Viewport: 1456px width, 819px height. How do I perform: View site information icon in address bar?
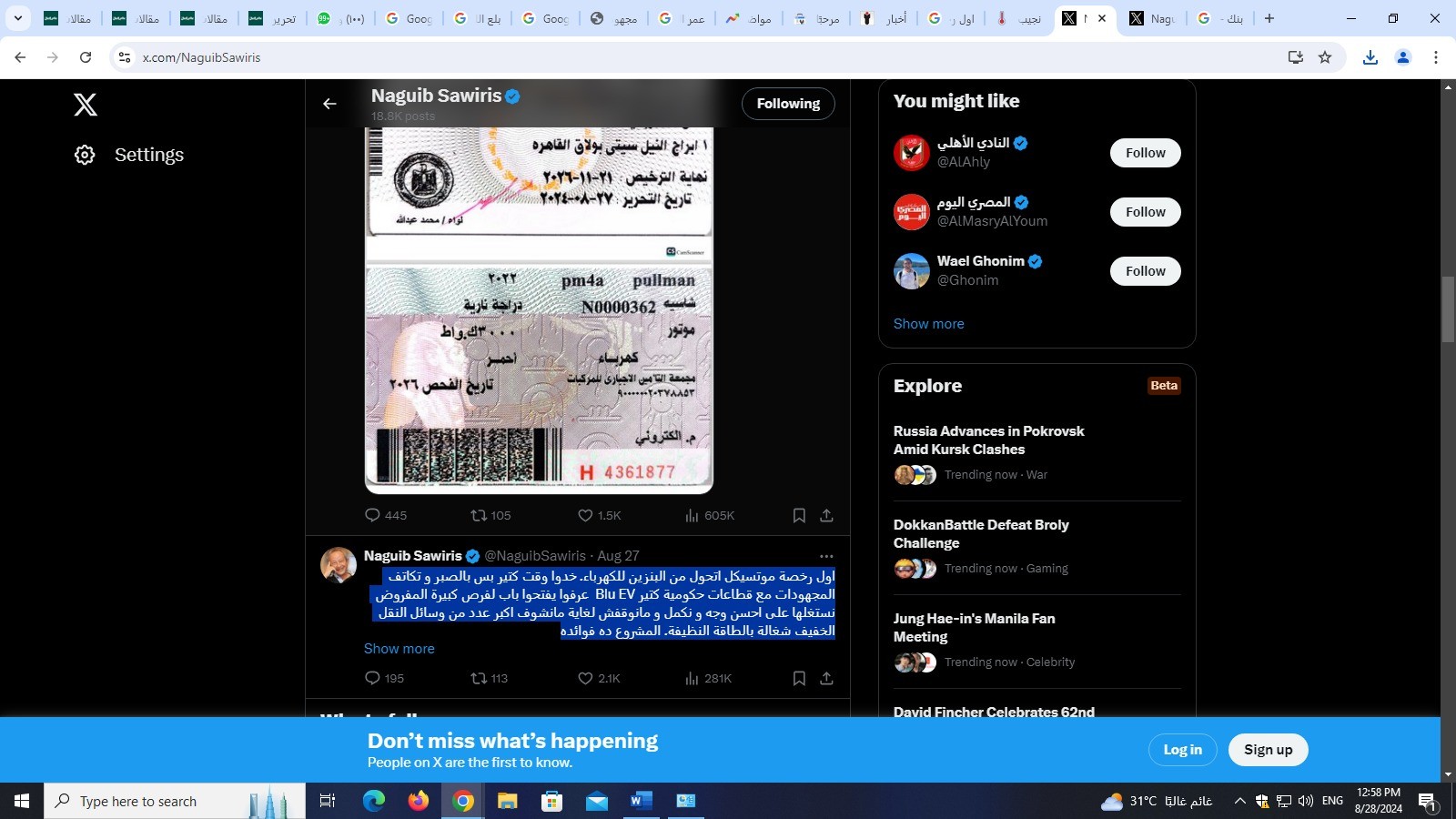(125, 57)
